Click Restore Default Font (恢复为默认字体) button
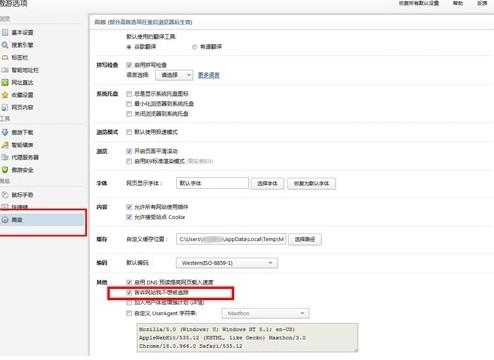The height and width of the screenshot is (360, 494). coord(311,183)
